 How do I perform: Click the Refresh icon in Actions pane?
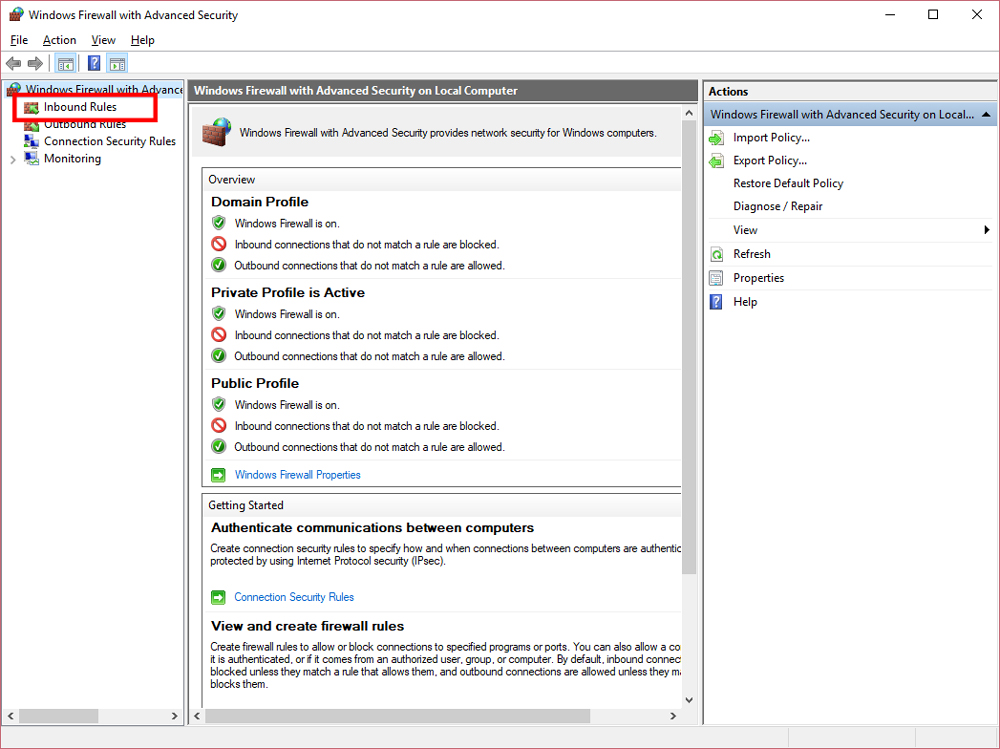tap(716, 254)
